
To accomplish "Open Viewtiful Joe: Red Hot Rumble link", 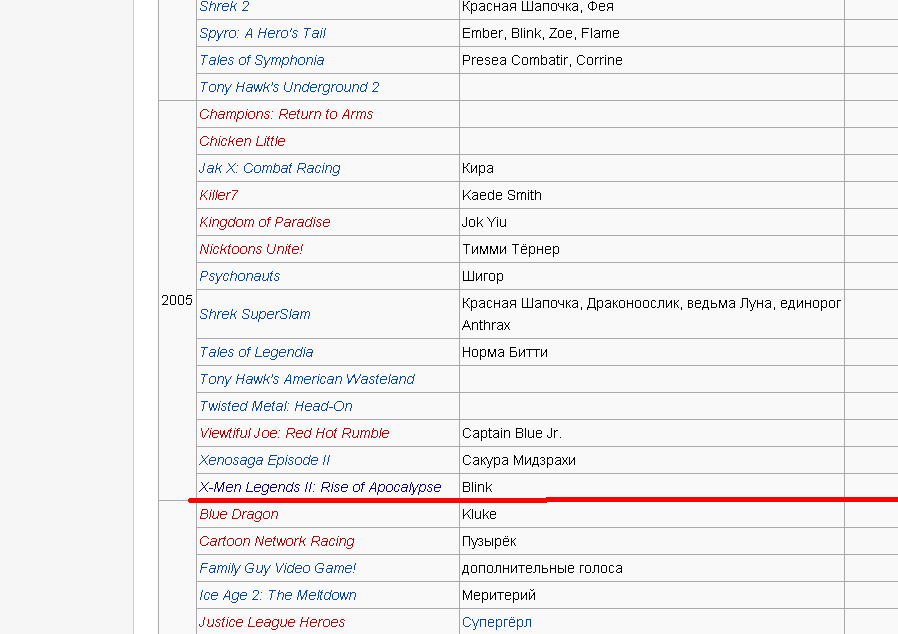I will click(294, 432).
